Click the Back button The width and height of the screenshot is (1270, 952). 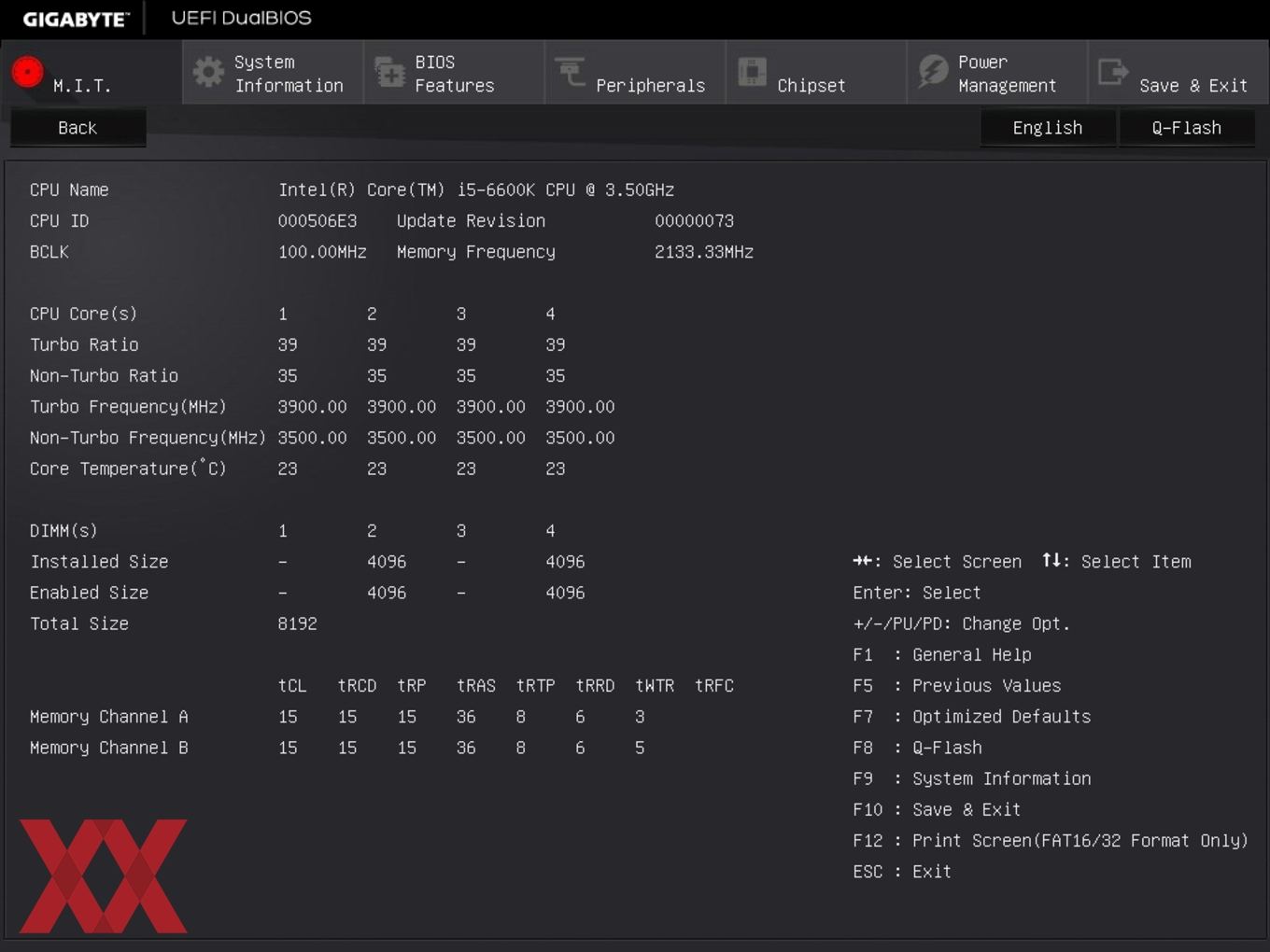(78, 128)
